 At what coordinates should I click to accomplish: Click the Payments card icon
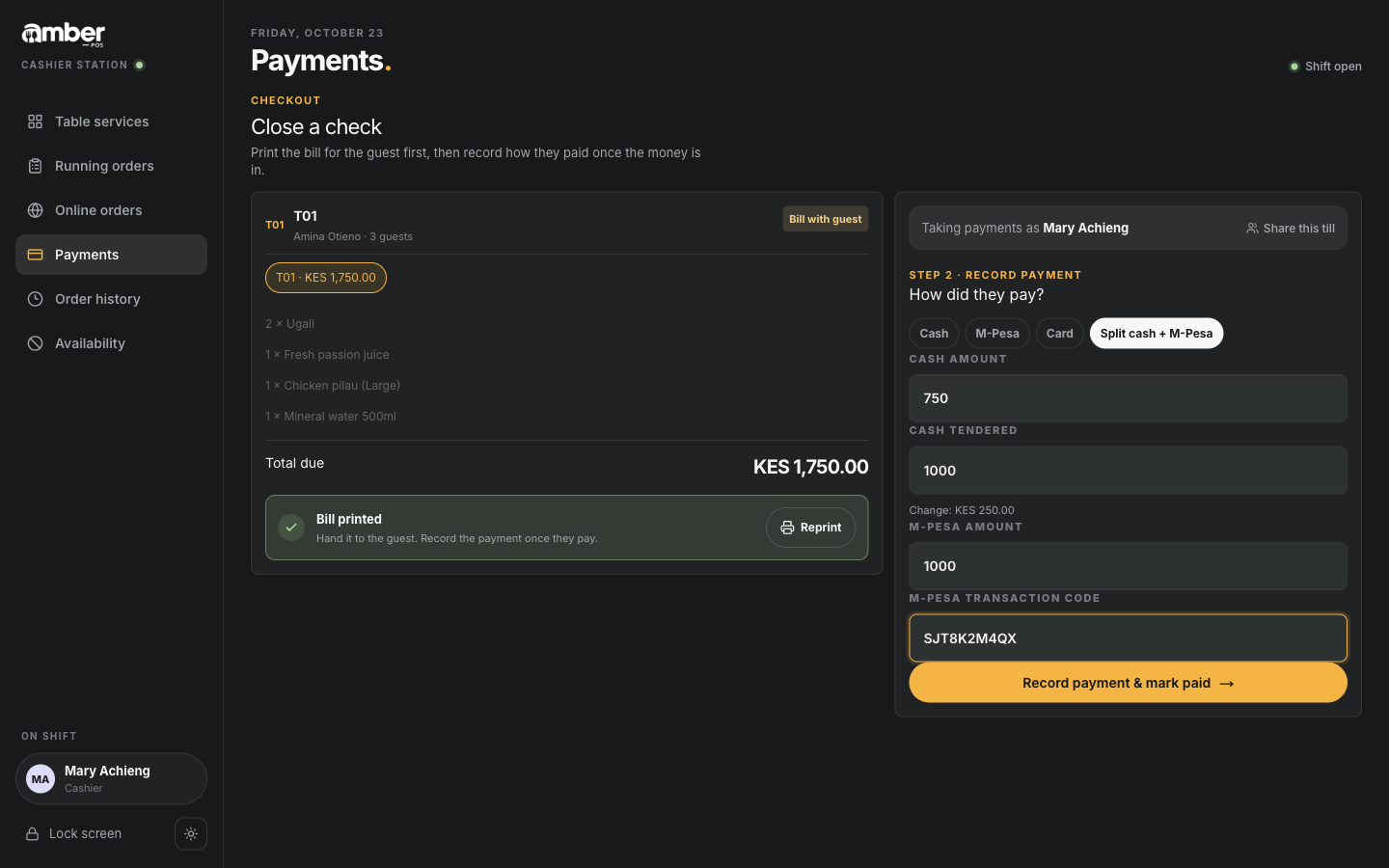(x=35, y=255)
